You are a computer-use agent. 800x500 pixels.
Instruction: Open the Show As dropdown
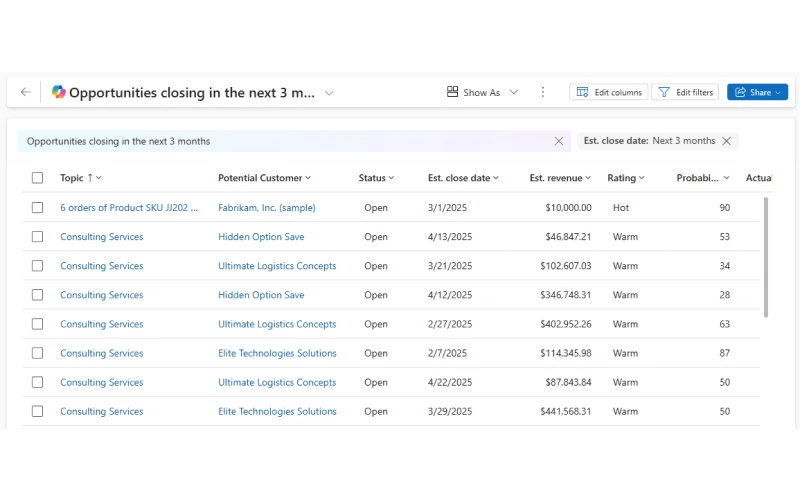tap(483, 92)
